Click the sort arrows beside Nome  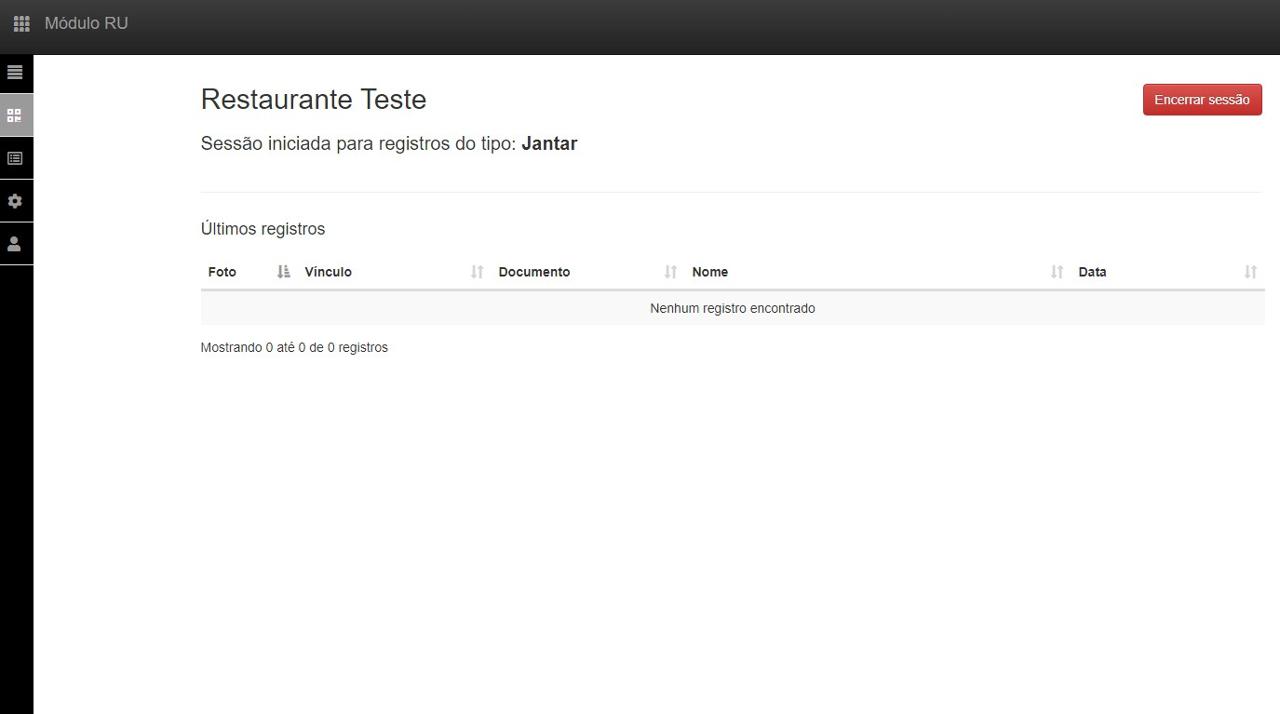coord(1057,272)
